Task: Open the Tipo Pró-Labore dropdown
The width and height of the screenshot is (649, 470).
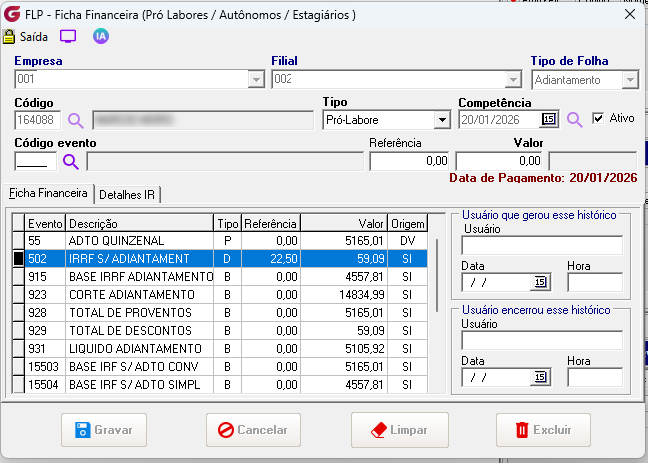Action: [442, 120]
